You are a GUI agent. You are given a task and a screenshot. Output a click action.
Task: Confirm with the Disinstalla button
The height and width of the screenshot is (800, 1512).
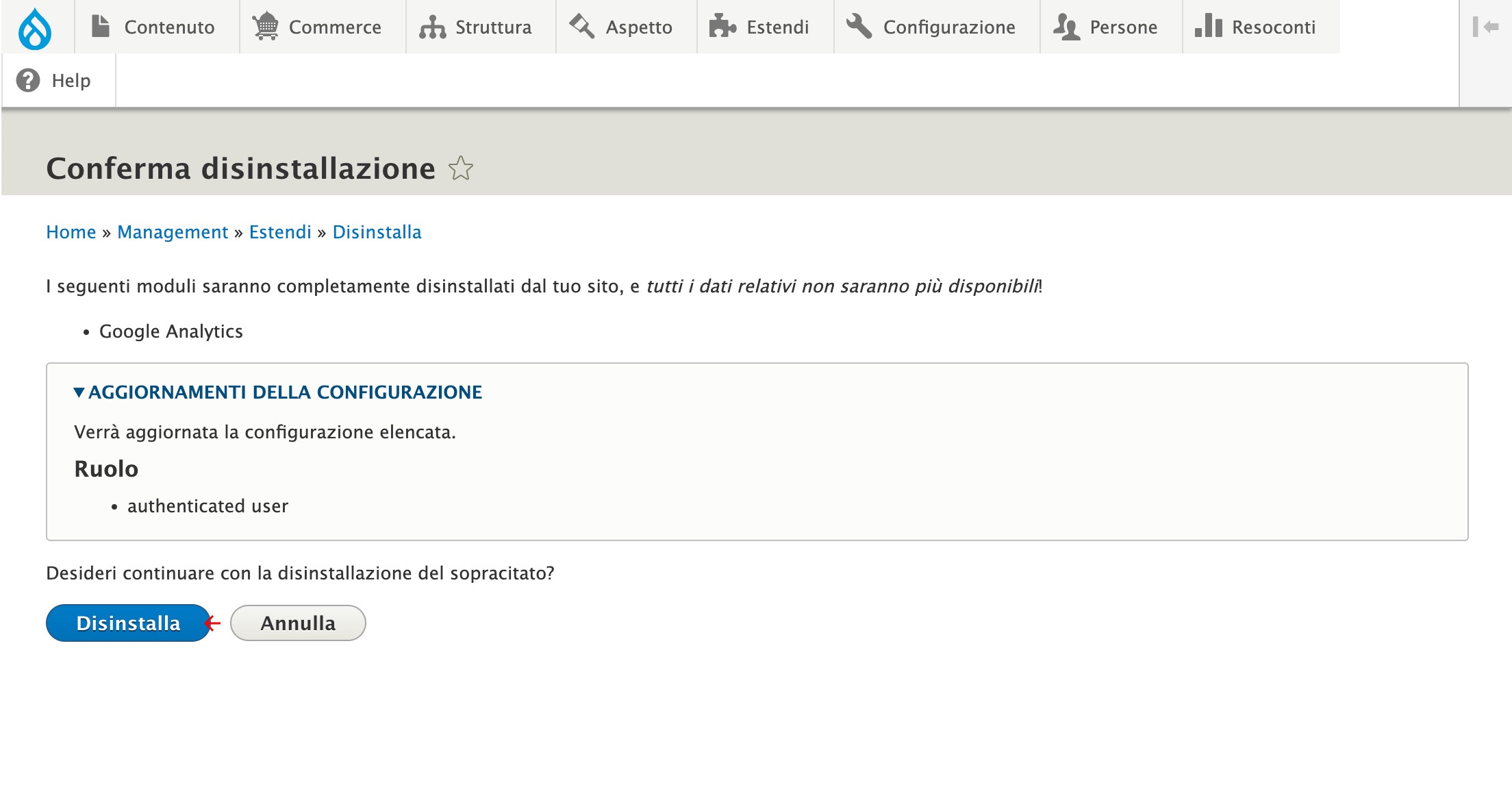[x=128, y=623]
